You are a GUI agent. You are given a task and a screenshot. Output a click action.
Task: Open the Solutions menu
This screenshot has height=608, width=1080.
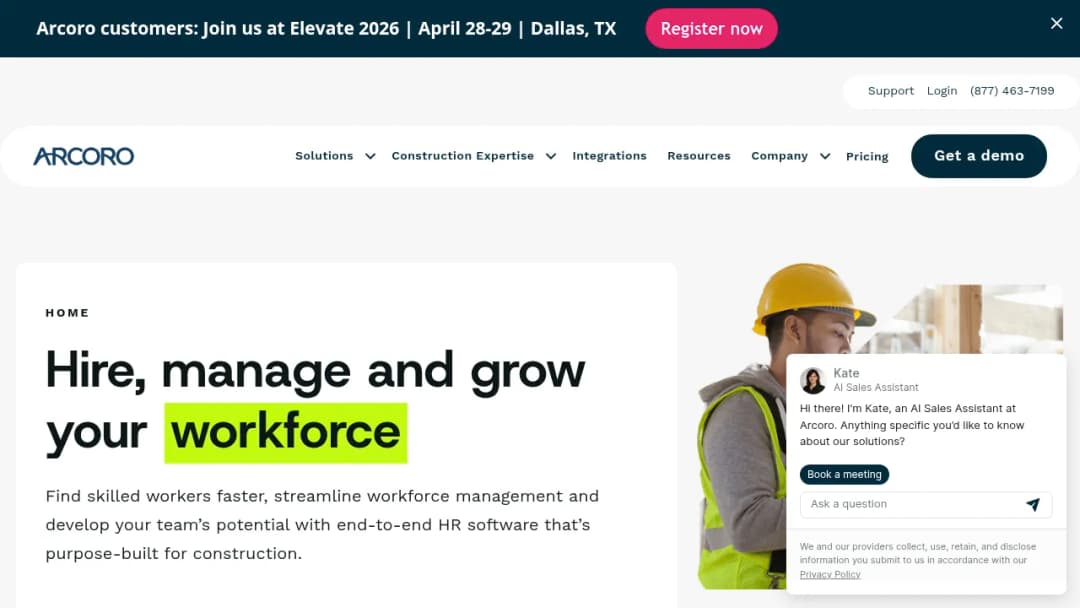(324, 156)
